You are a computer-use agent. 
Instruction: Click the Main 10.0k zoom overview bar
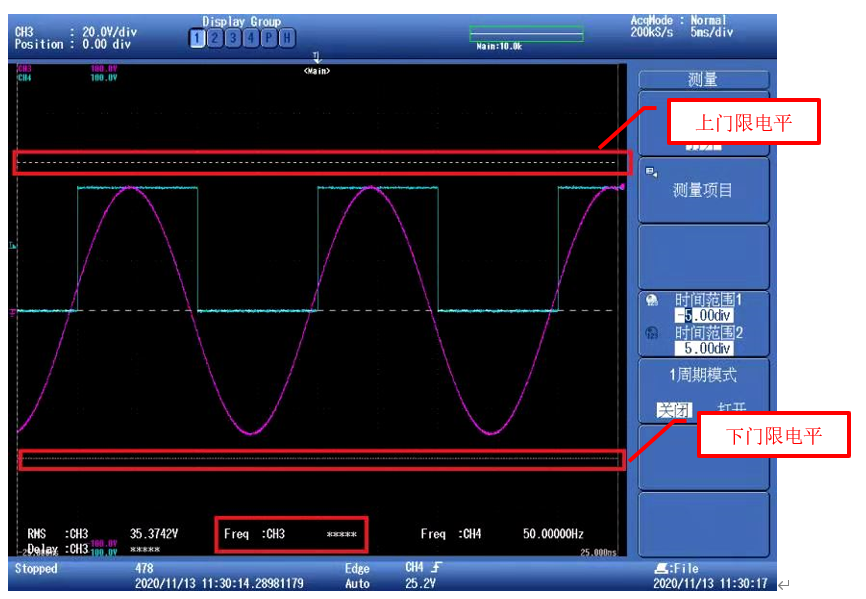526,35
